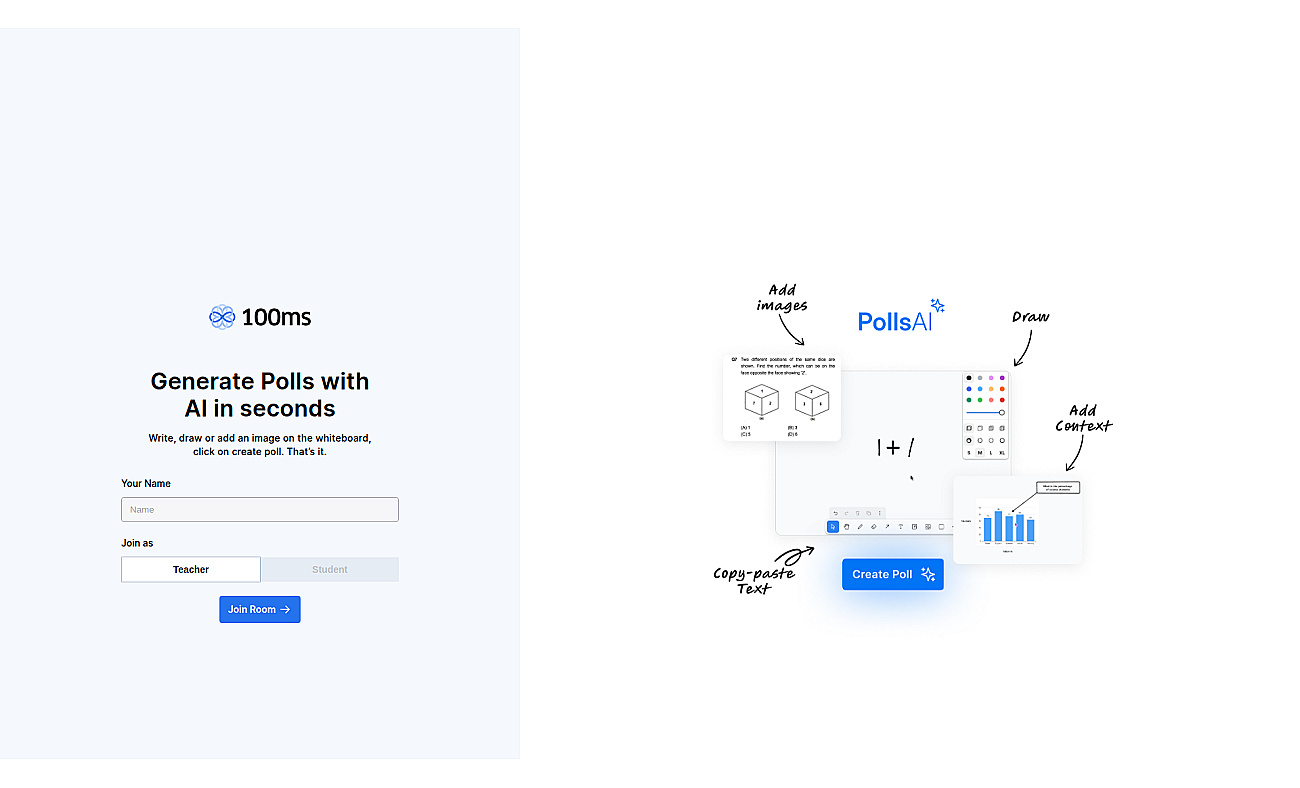The image size is (1300, 788).
Task: Select the XL size option in palette
Action: point(1002,453)
